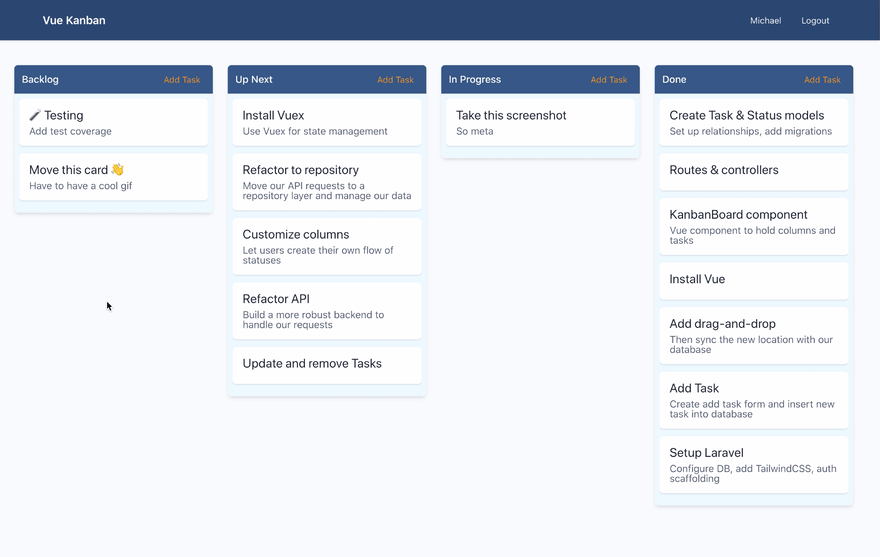Click the waving hand emoji icon
The image size is (880, 557).
[118, 170]
